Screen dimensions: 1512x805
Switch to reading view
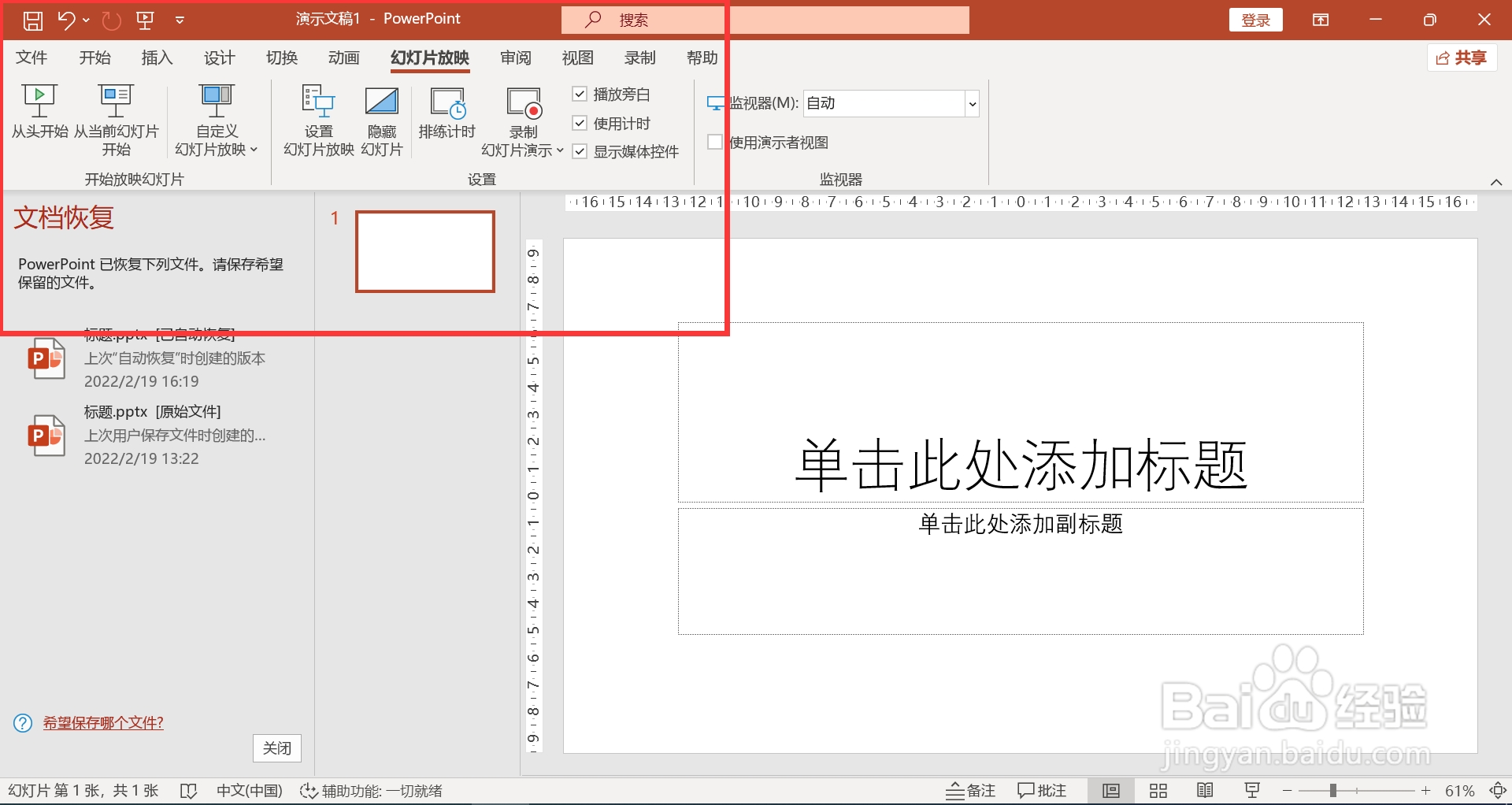point(1205,791)
